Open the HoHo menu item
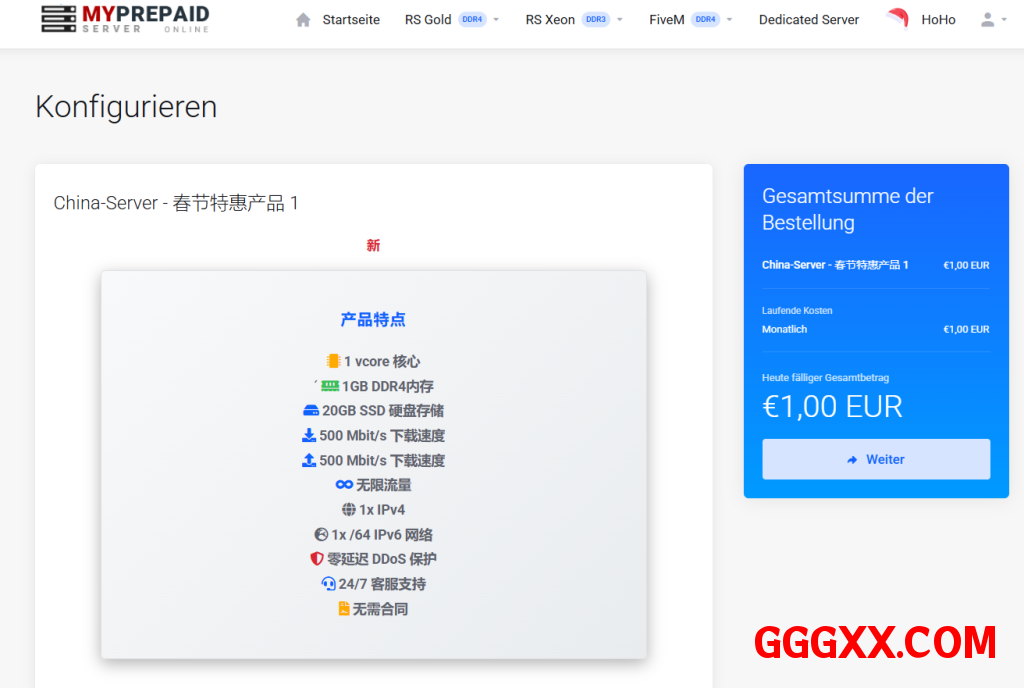 938,20
